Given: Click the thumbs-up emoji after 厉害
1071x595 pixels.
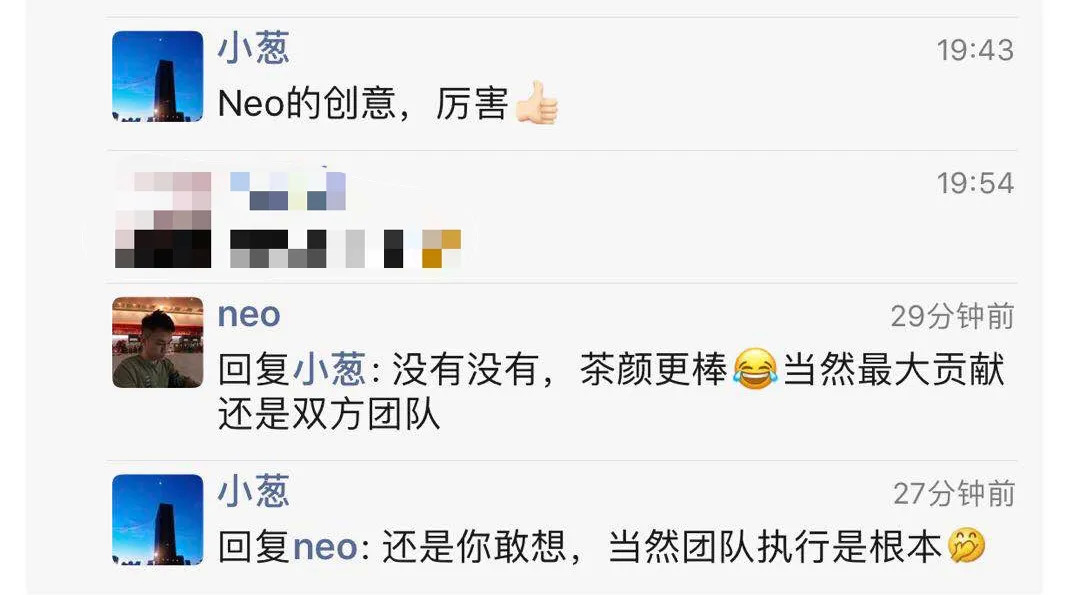Looking at the screenshot, I should coord(536,103).
